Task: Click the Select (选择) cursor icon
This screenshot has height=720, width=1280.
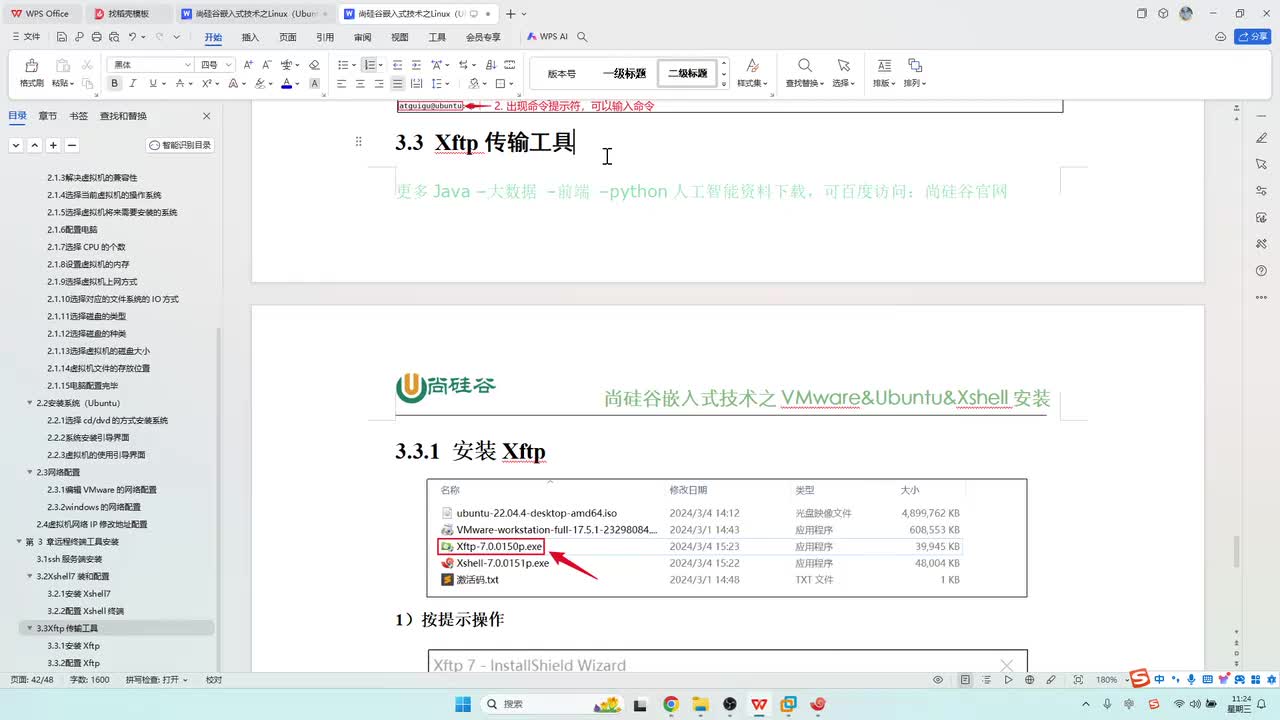Action: [844, 65]
